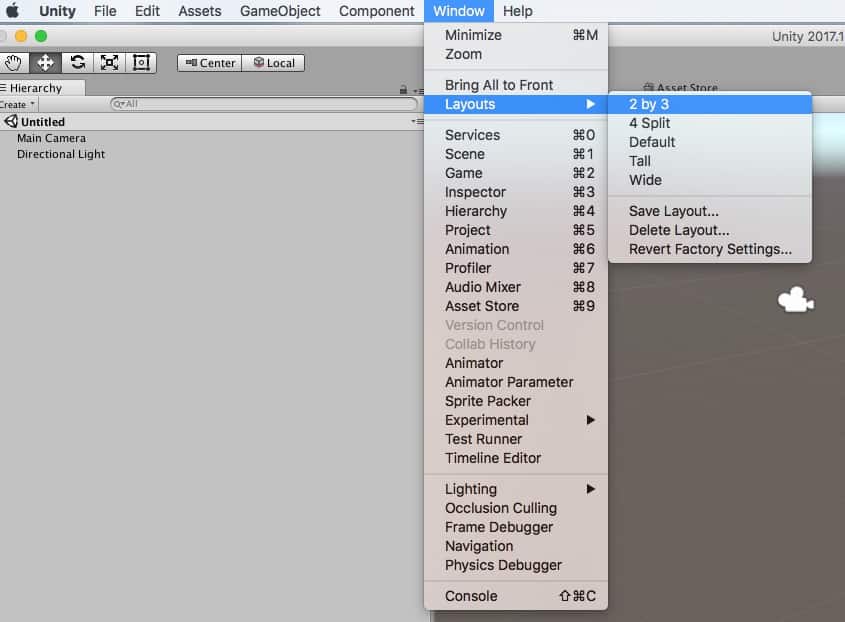This screenshot has width=845, height=622.
Task: Select the Hand tool in toolbar
Action: point(13,63)
